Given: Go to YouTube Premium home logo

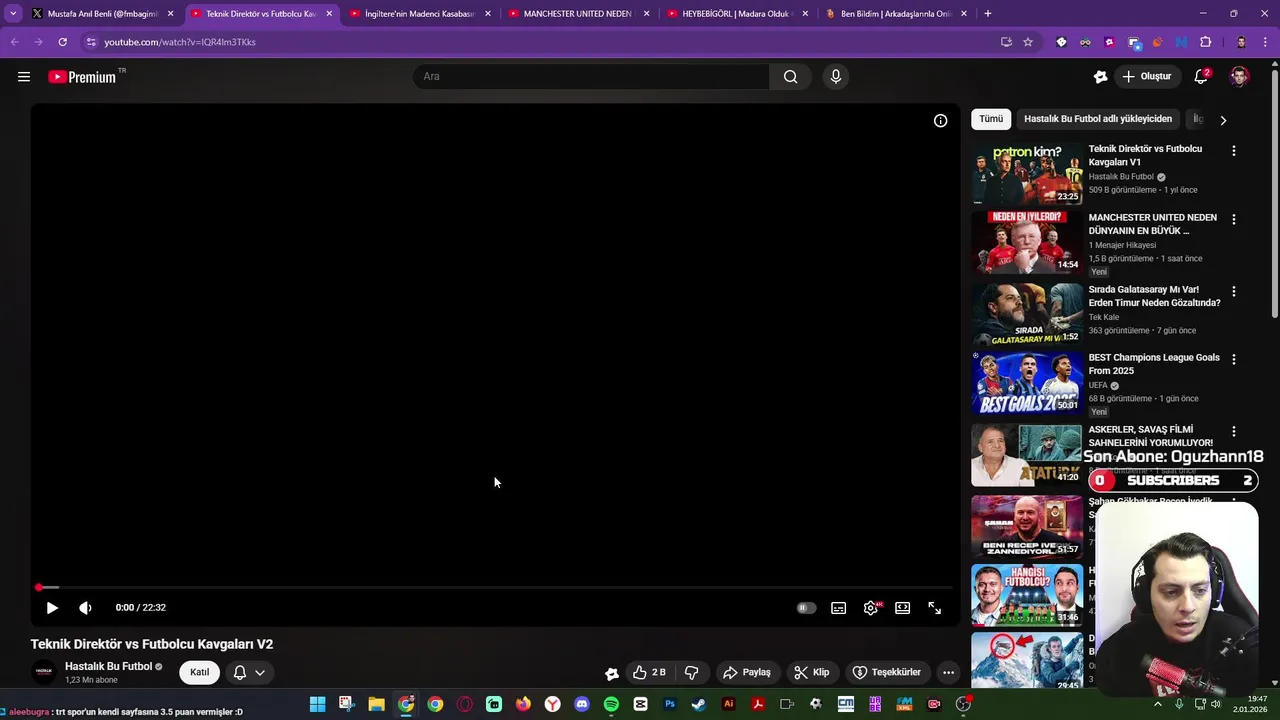Looking at the screenshot, I should click(x=82, y=77).
